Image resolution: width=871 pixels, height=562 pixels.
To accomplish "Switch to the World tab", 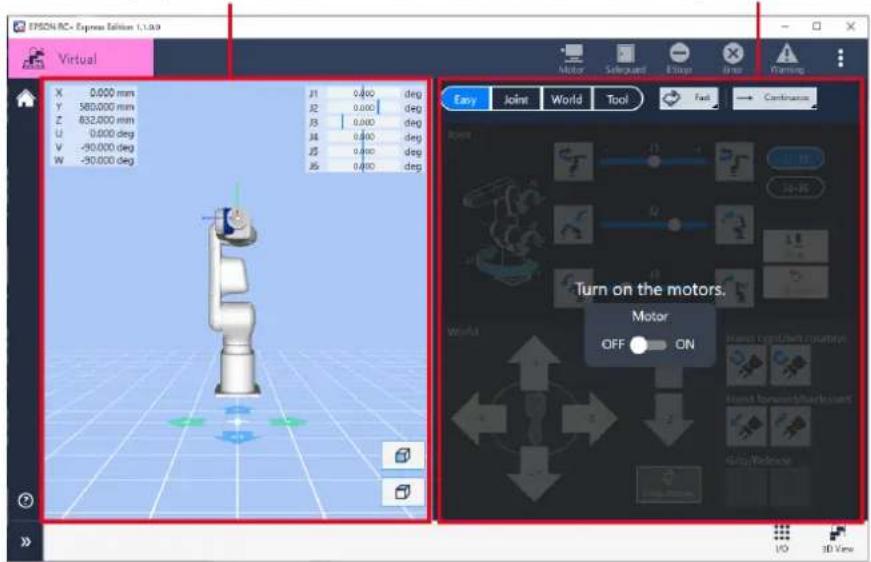I will tap(567, 99).
